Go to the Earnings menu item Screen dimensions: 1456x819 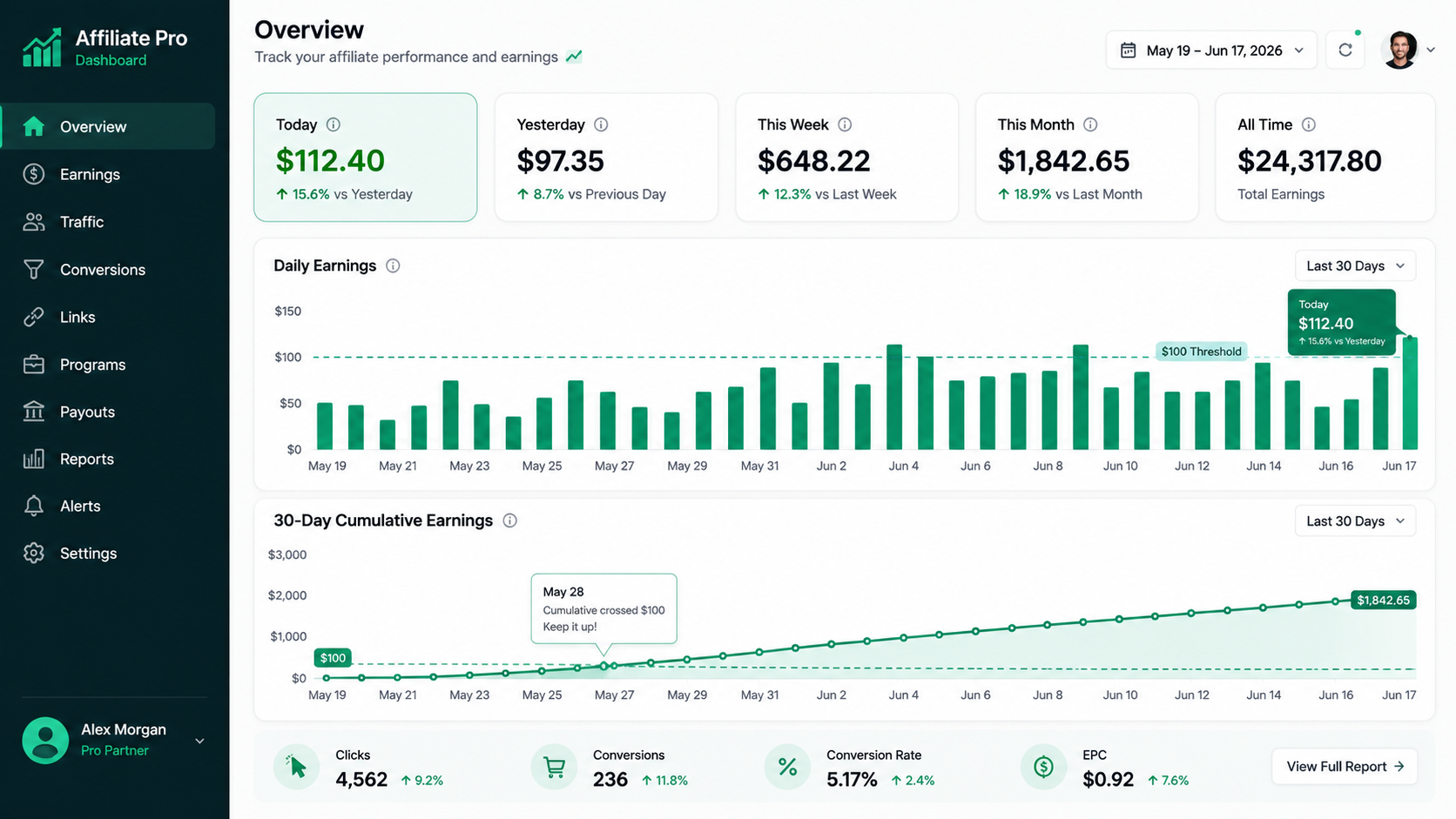tap(108, 174)
